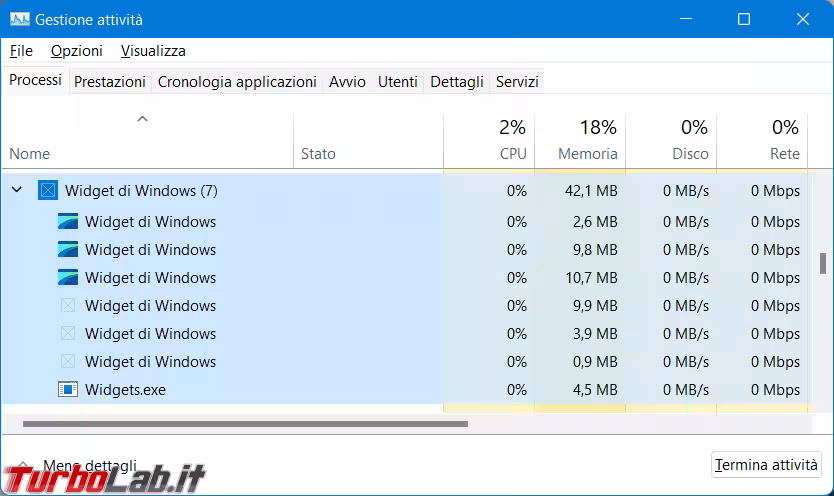Click sort arrow above Nome column
Viewport: 834px width, 496px height.
142,119
